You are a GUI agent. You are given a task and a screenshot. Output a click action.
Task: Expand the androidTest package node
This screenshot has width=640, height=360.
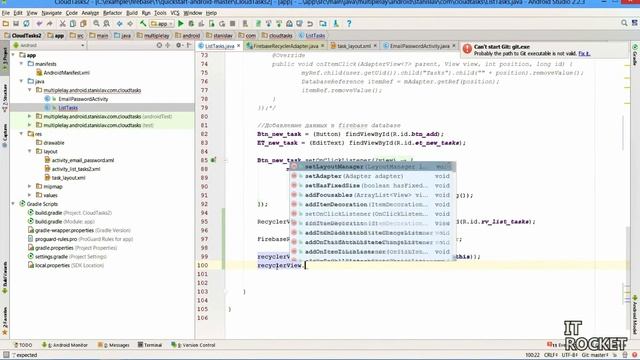[29, 116]
